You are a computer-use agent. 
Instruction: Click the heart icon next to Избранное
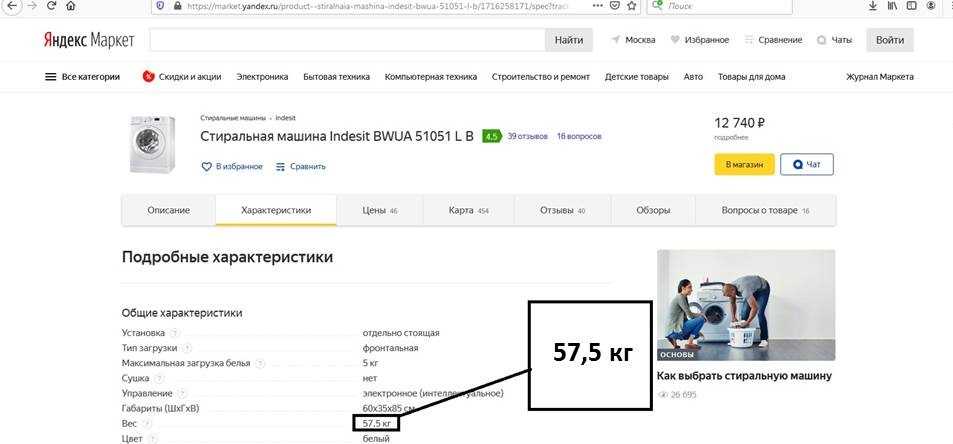click(676, 40)
